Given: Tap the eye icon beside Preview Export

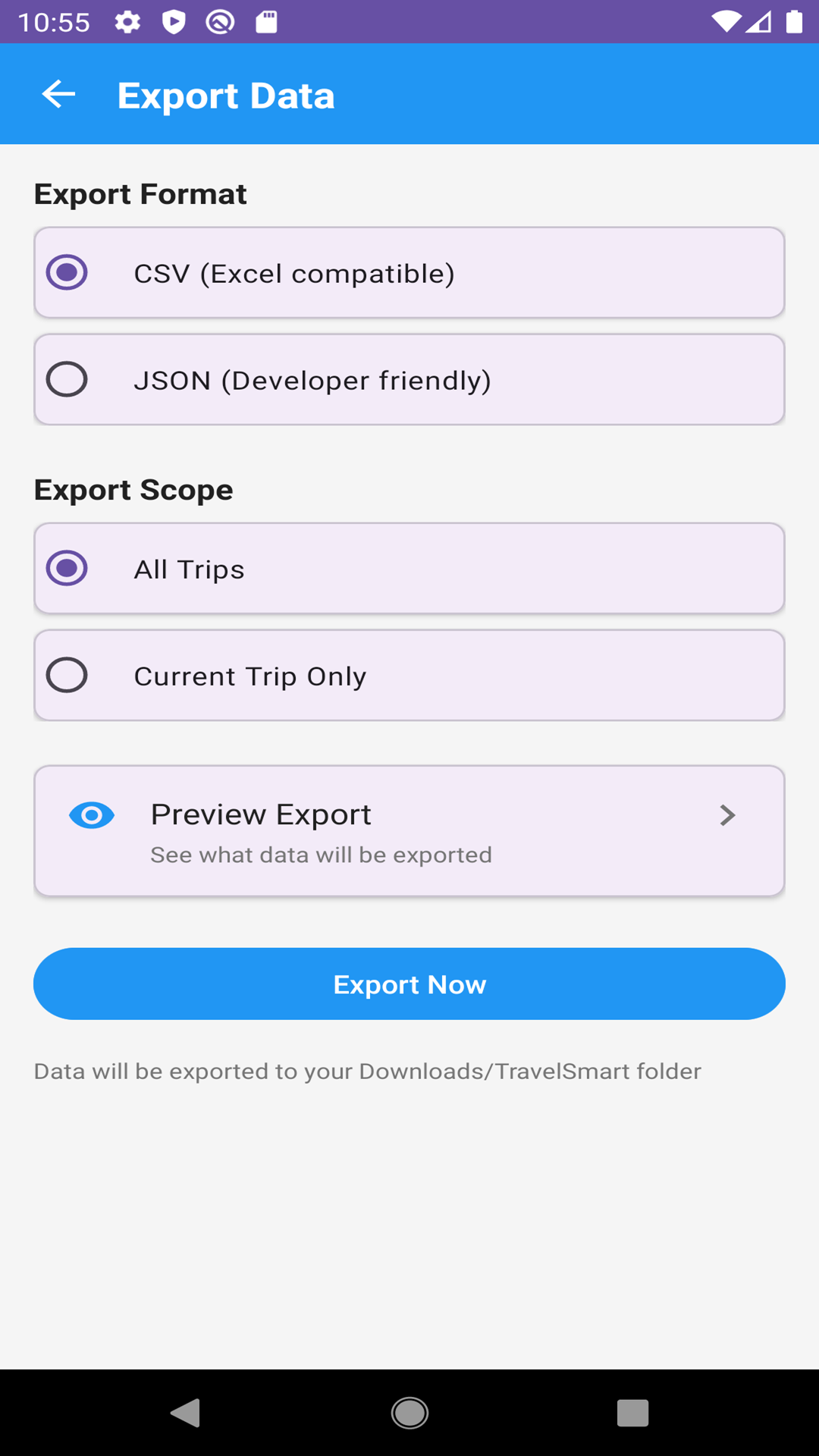Looking at the screenshot, I should [92, 816].
